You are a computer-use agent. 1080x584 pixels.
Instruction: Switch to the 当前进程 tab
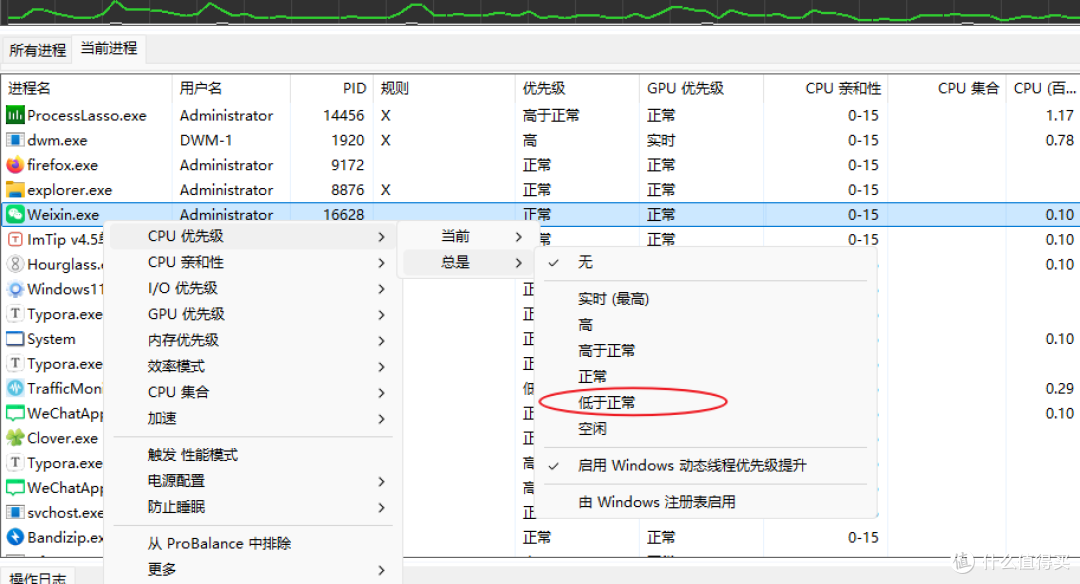click(109, 48)
